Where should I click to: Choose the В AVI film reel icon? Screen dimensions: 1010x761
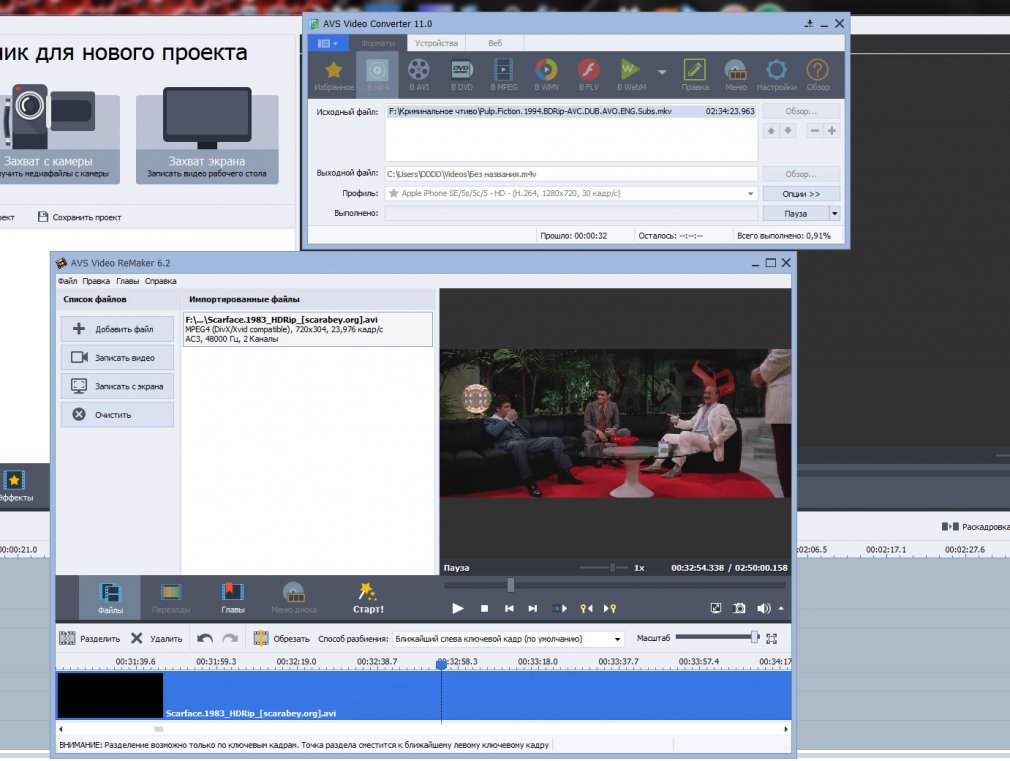coord(419,75)
